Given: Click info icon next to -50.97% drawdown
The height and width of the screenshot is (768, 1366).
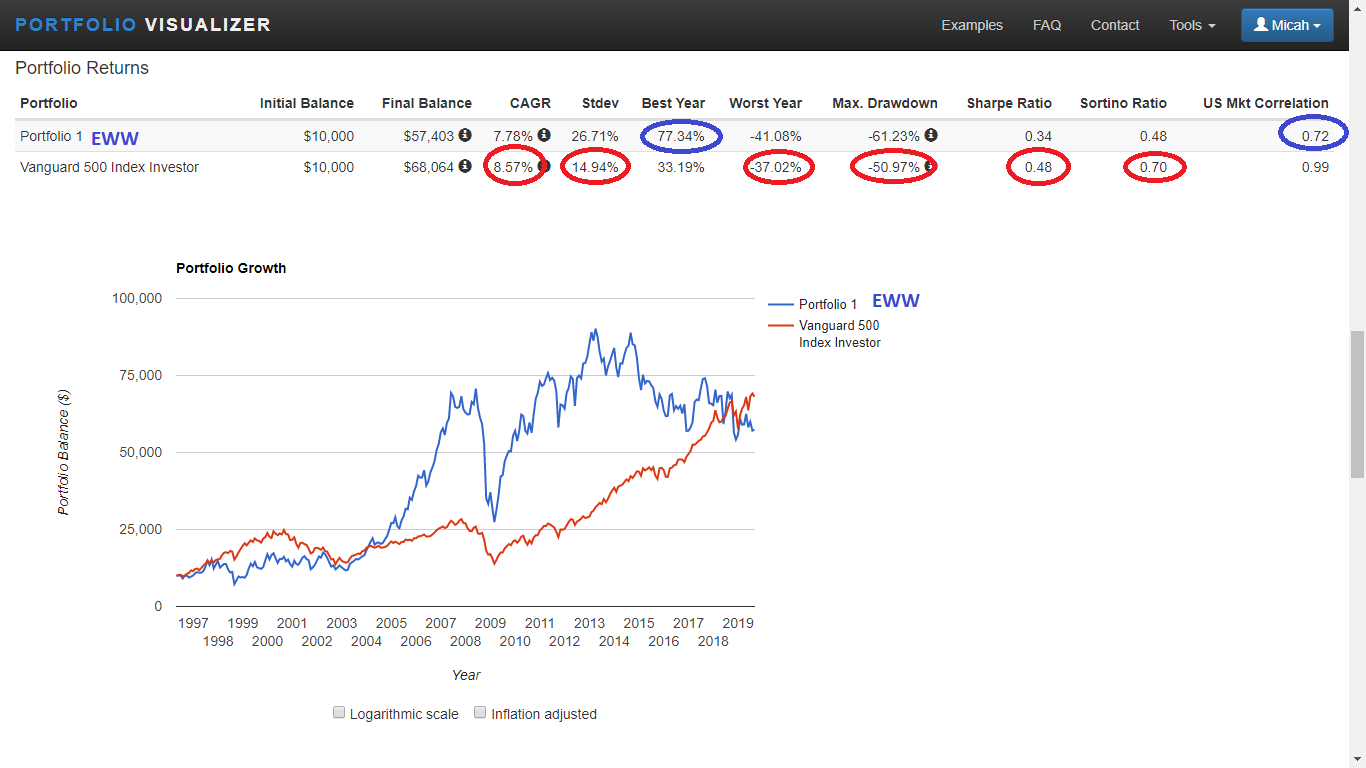Looking at the screenshot, I should coord(931,166).
